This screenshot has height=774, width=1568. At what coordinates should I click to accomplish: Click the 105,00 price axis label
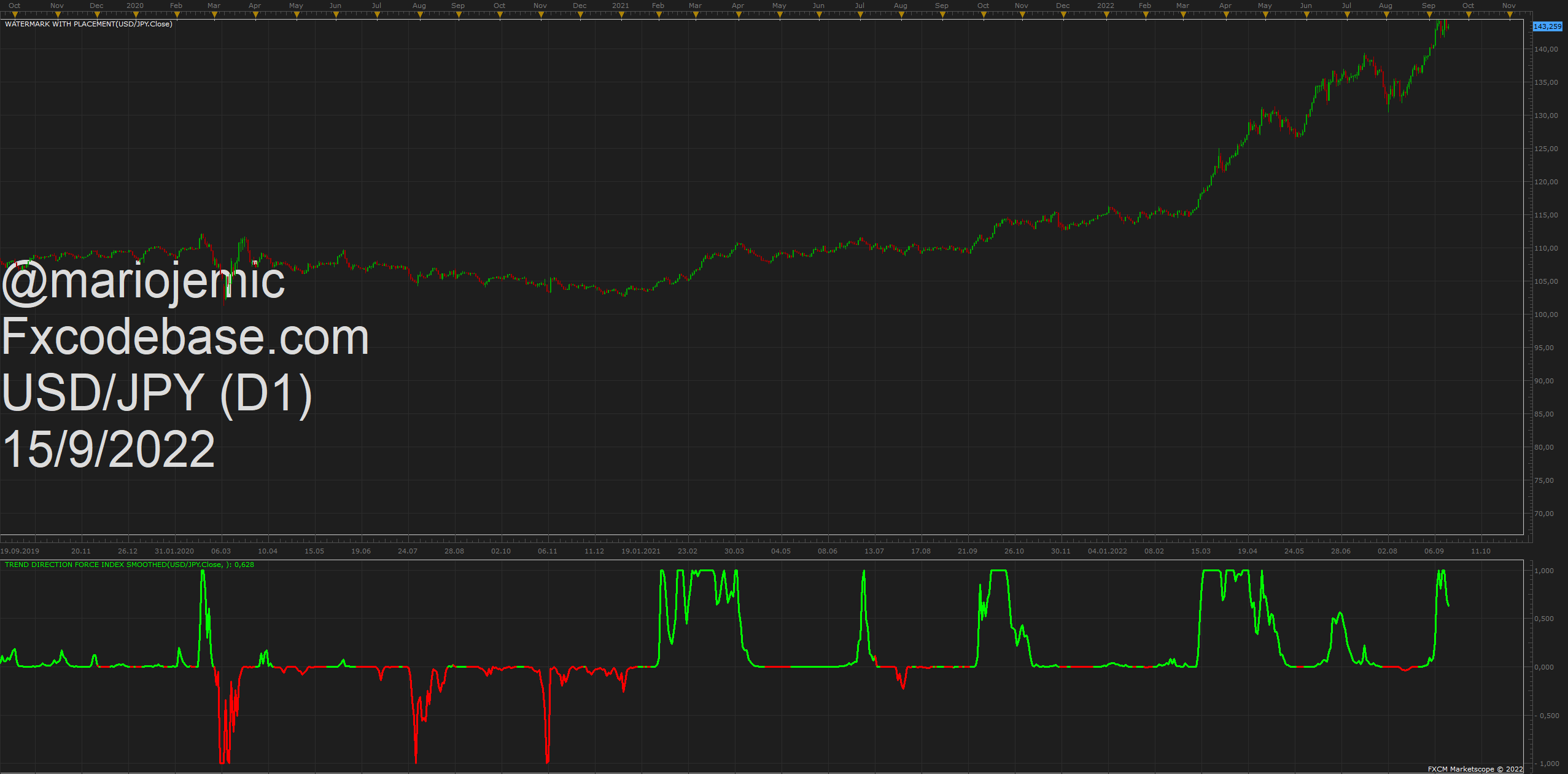[1546, 281]
